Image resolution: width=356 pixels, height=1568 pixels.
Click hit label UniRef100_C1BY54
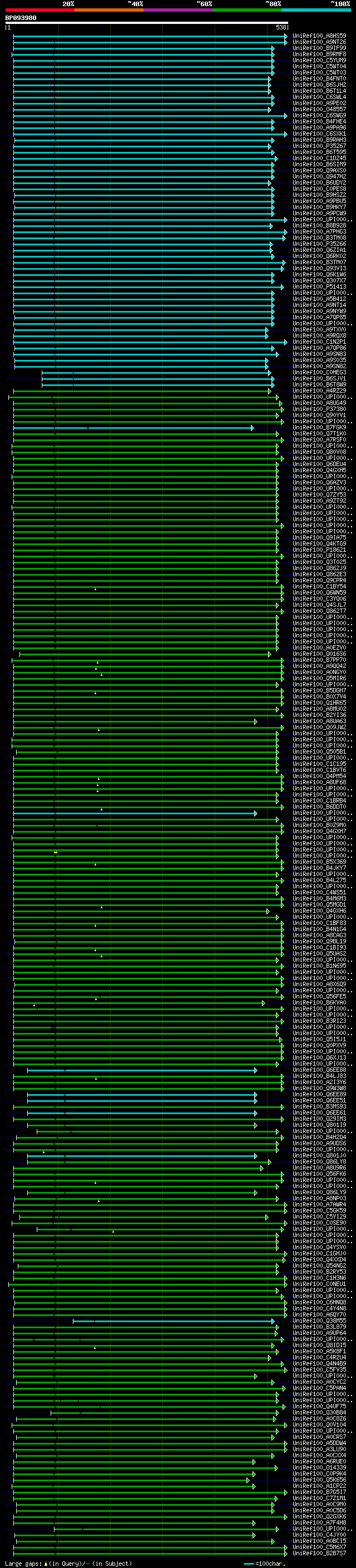(319, 587)
